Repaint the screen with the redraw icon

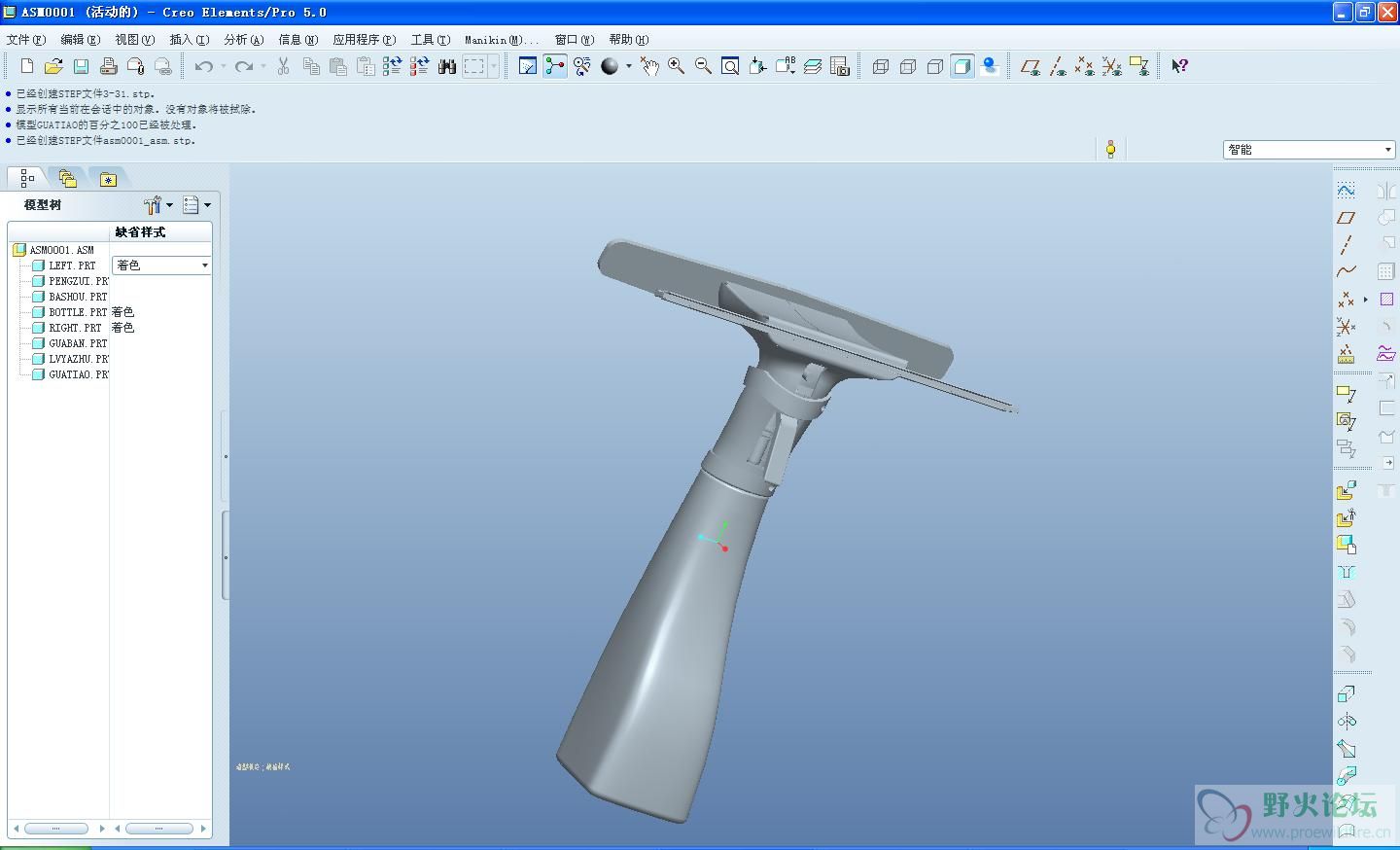[528, 66]
